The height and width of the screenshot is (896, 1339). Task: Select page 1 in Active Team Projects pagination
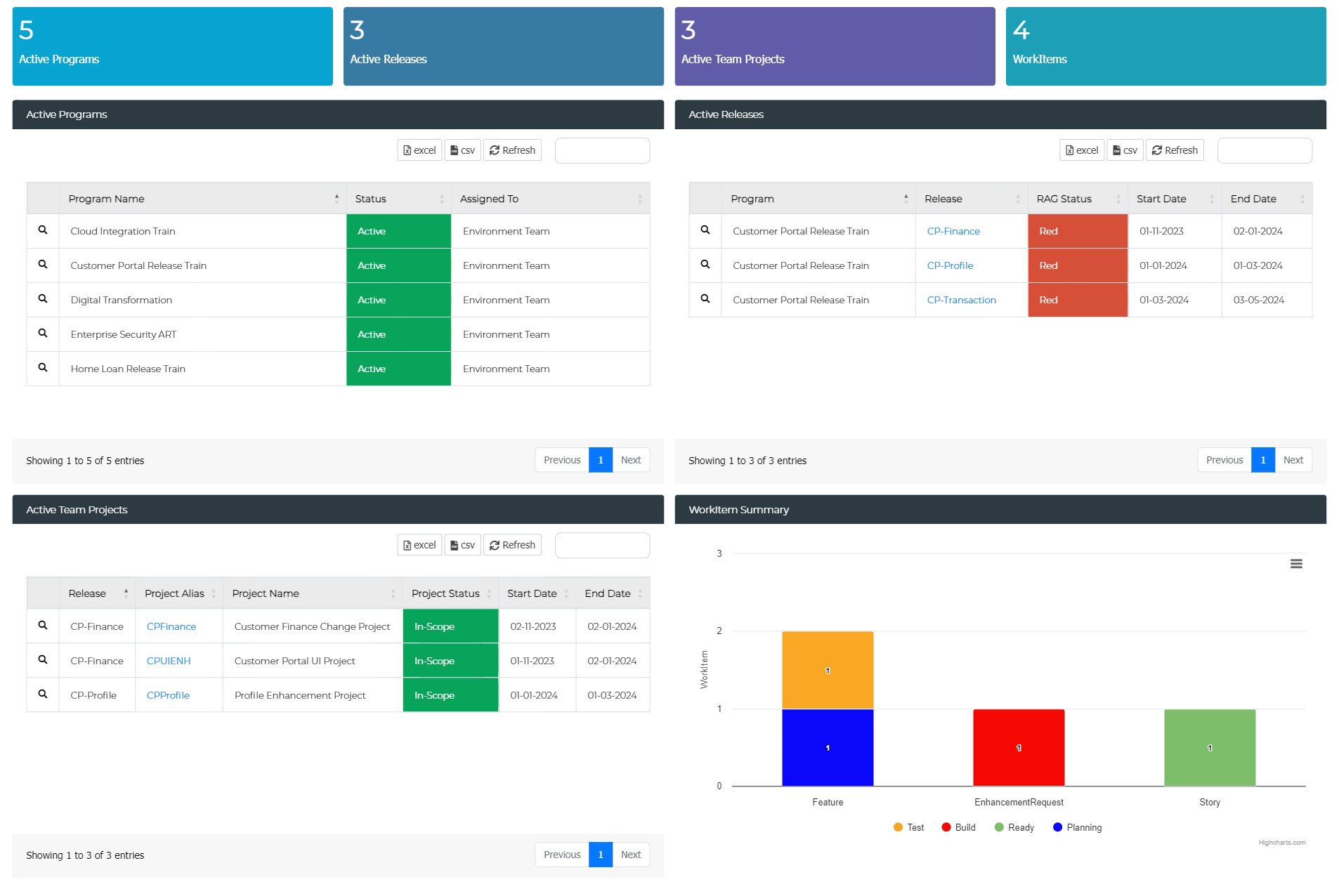[601, 855]
